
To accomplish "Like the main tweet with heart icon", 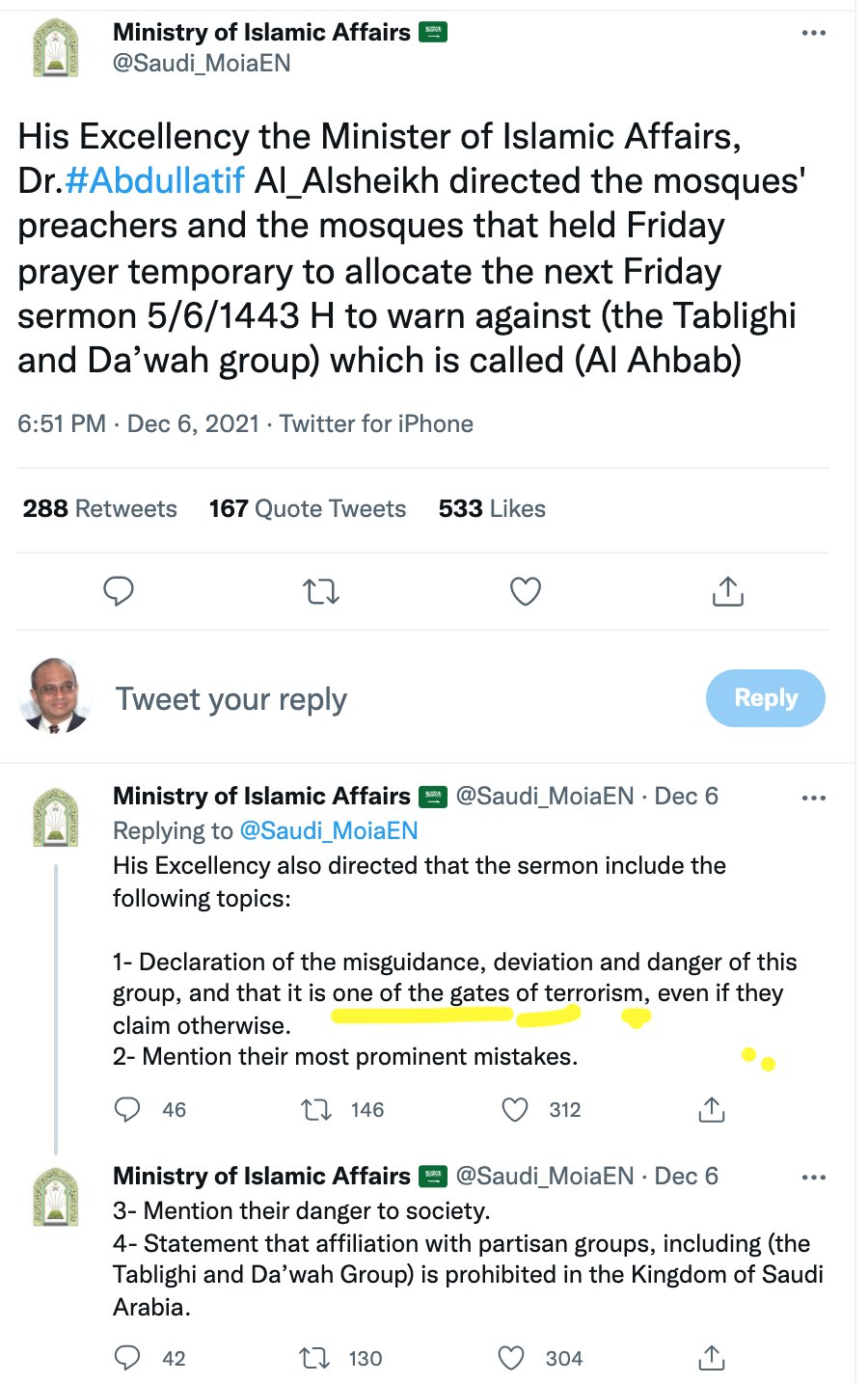I will click(525, 590).
